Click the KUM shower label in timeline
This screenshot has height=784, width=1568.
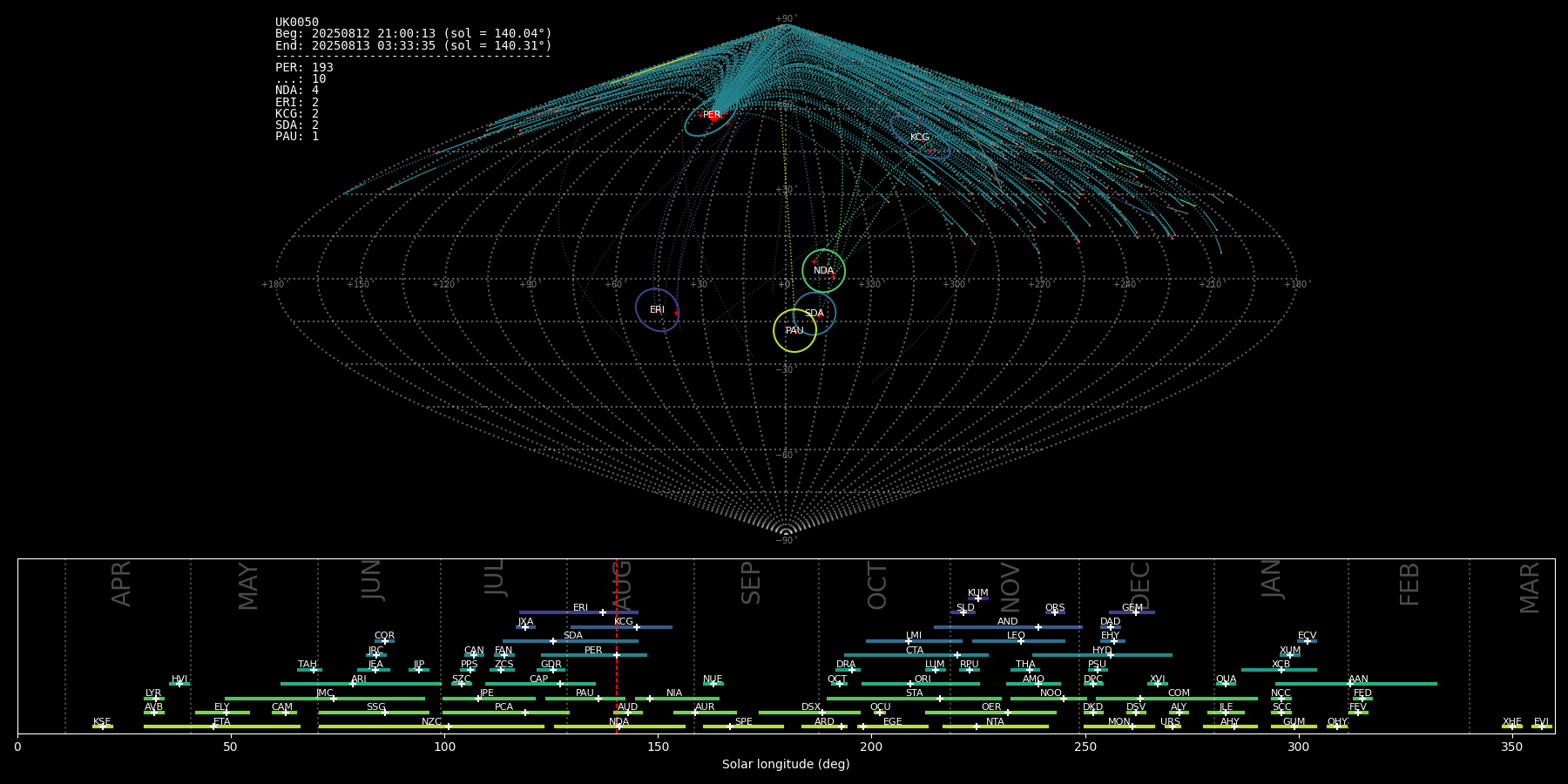(978, 593)
